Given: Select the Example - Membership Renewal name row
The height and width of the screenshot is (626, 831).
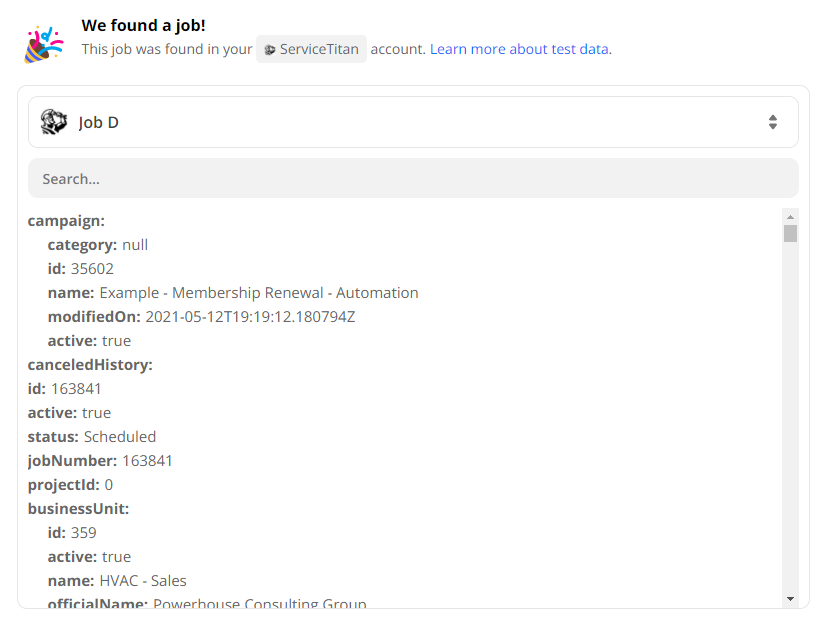Looking at the screenshot, I should tap(233, 293).
